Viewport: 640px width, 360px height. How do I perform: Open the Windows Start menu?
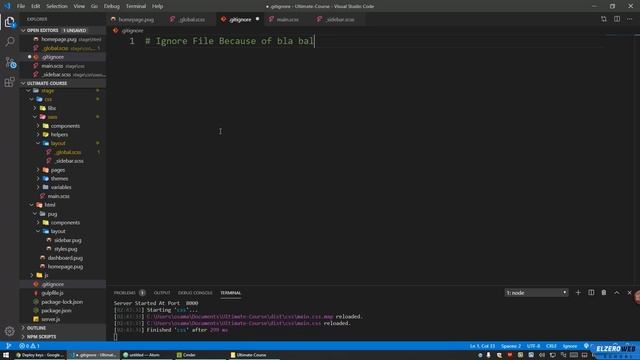6,355
